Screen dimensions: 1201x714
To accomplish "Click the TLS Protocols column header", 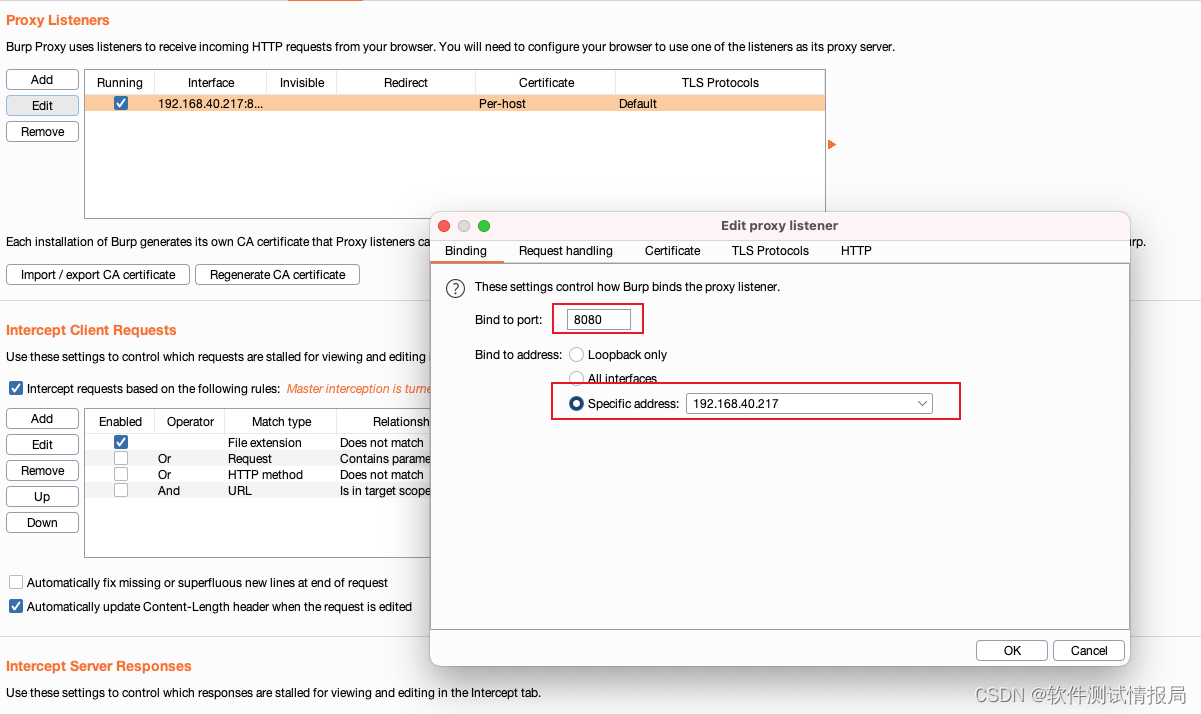I will [x=720, y=83].
